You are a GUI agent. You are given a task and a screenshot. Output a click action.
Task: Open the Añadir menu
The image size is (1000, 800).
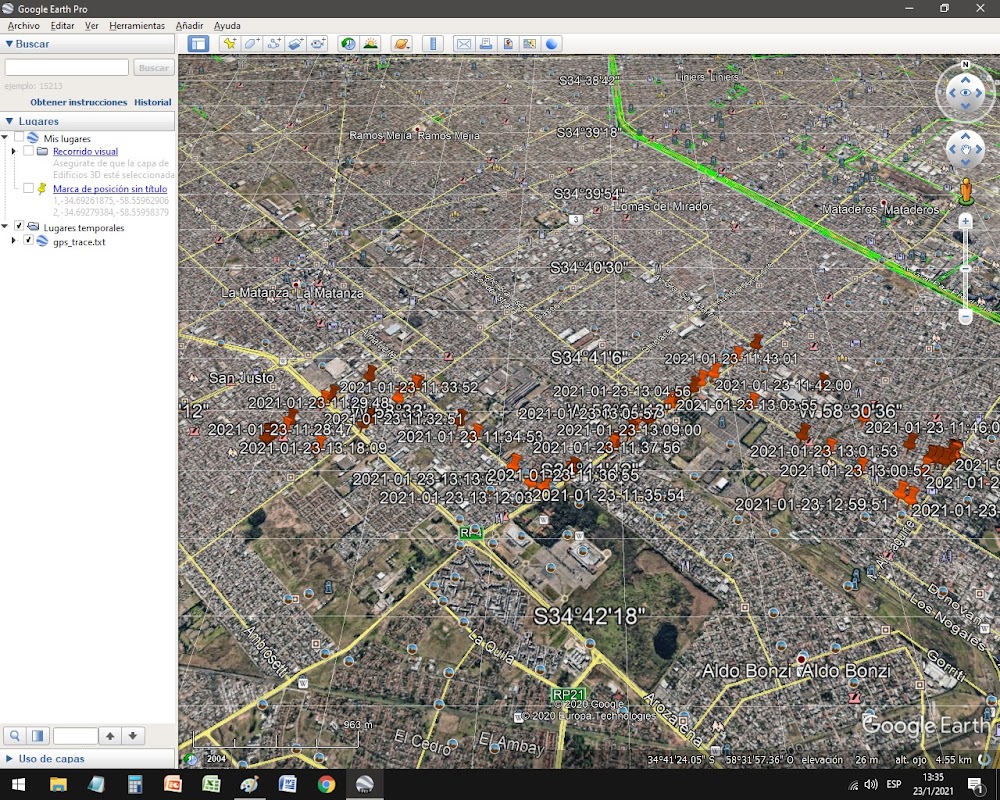point(189,26)
